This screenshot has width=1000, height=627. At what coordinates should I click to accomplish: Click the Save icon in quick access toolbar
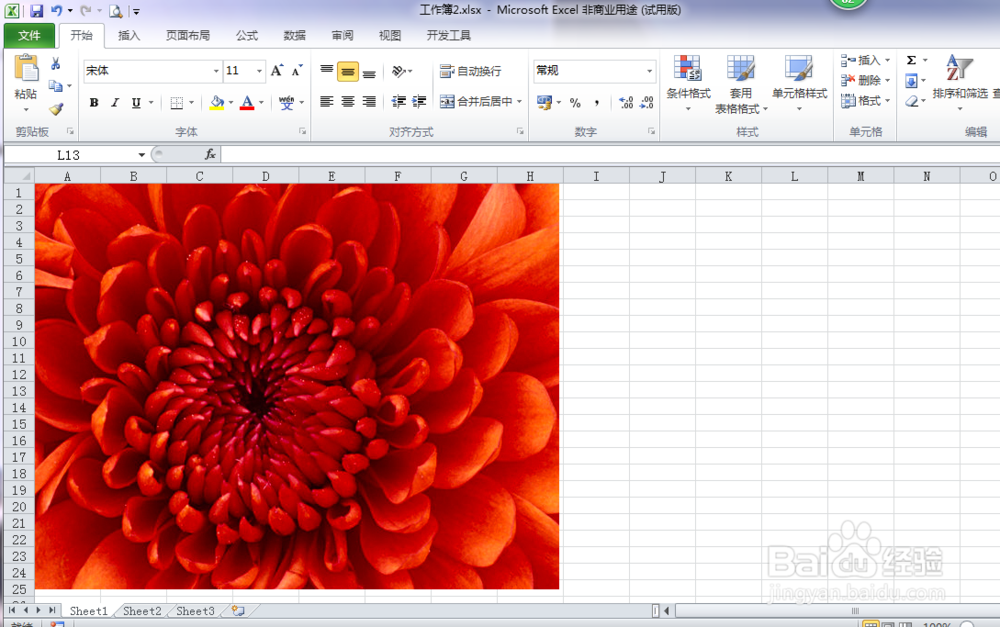[x=36, y=11]
